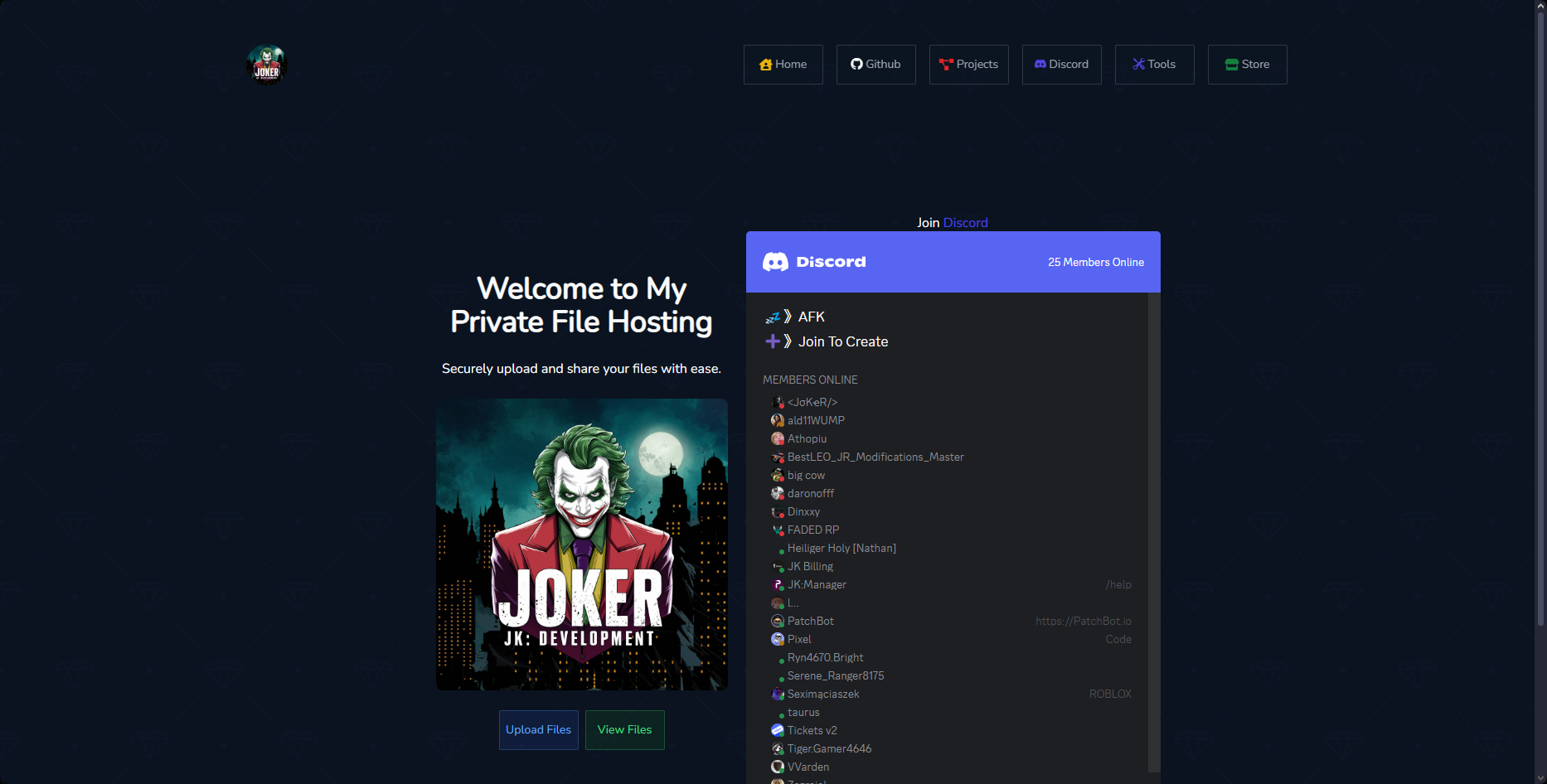This screenshot has height=784, width=1547.
Task: Click the Serene_Ranger8175 member name
Action: coord(836,676)
